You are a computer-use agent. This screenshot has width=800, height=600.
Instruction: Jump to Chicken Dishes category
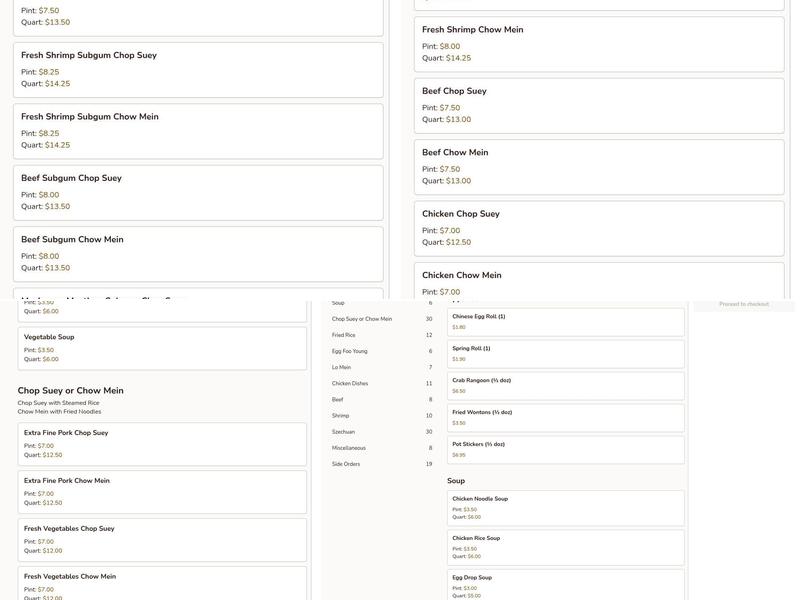coord(350,383)
